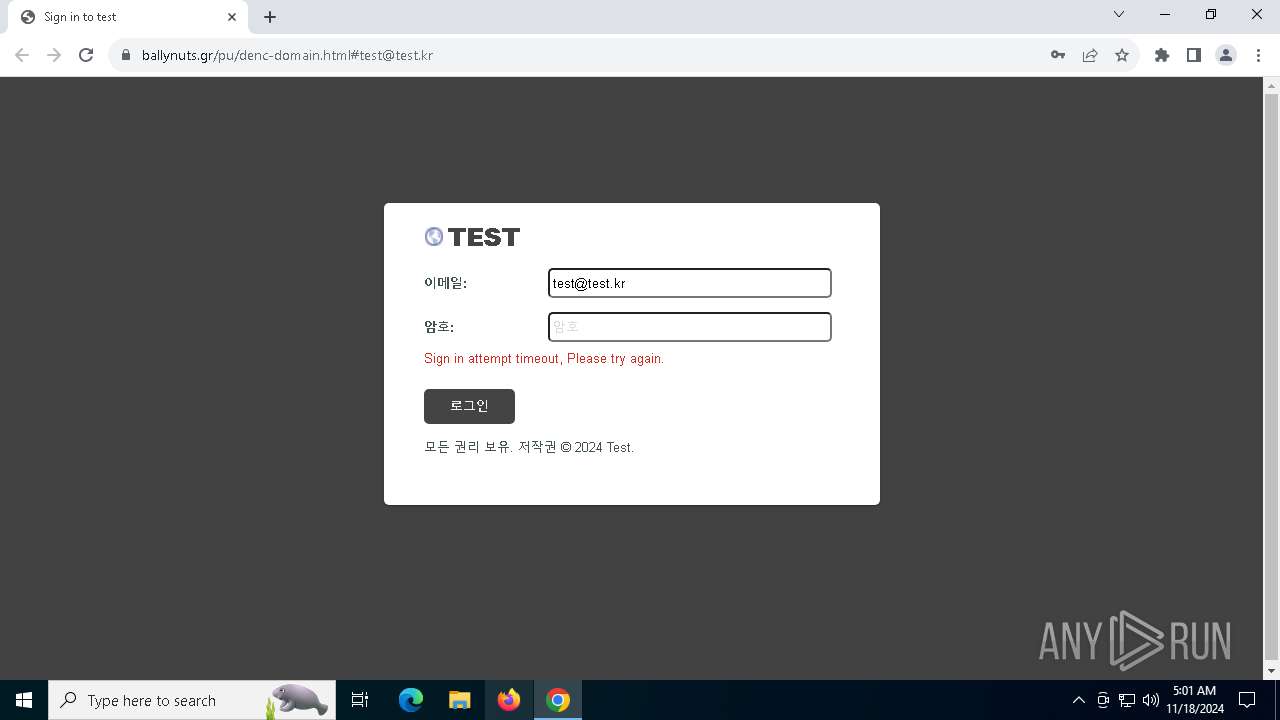Toggle the browser side panel
Screen dimensions: 1280x720
click(x=1194, y=55)
